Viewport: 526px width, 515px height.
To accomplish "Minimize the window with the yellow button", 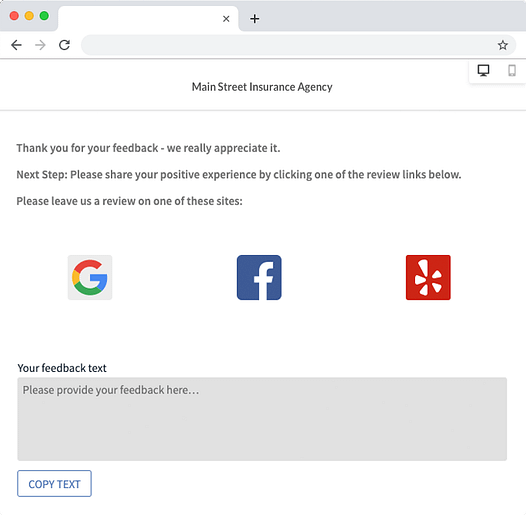I will click(x=29, y=16).
